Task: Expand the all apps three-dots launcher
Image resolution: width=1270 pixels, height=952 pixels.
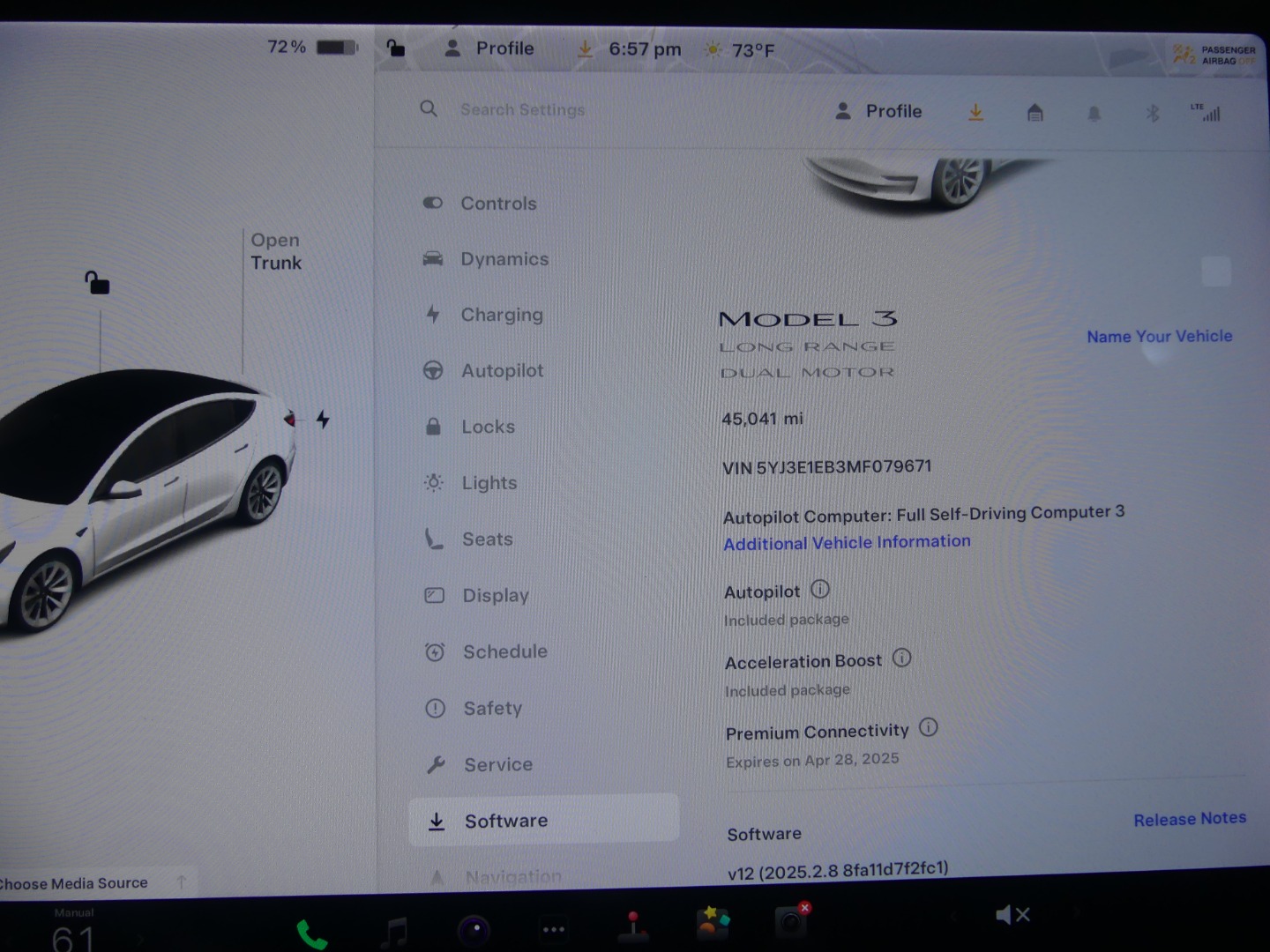Action: click(554, 929)
